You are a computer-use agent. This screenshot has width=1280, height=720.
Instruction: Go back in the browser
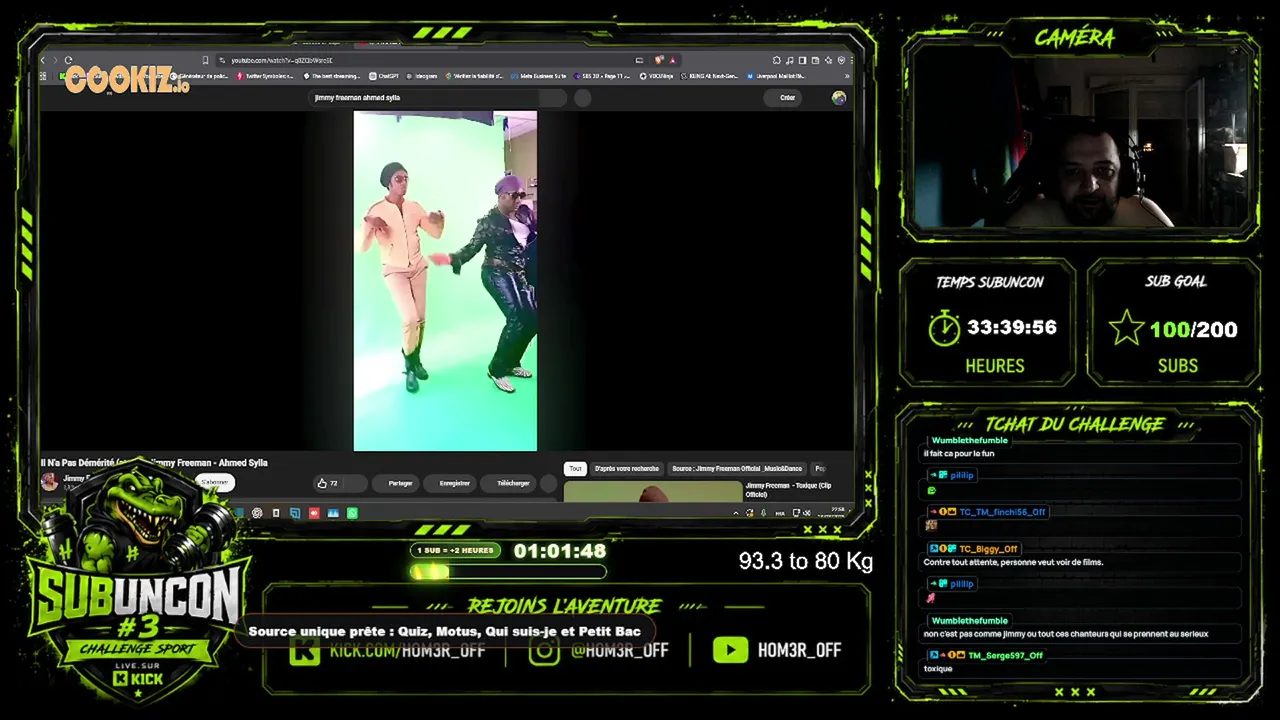pos(43,60)
